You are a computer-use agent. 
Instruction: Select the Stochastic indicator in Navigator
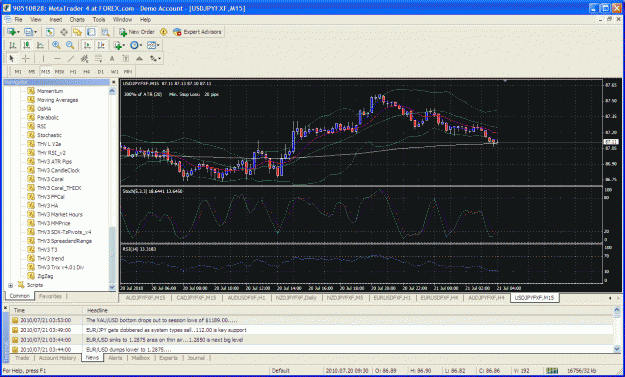point(49,135)
